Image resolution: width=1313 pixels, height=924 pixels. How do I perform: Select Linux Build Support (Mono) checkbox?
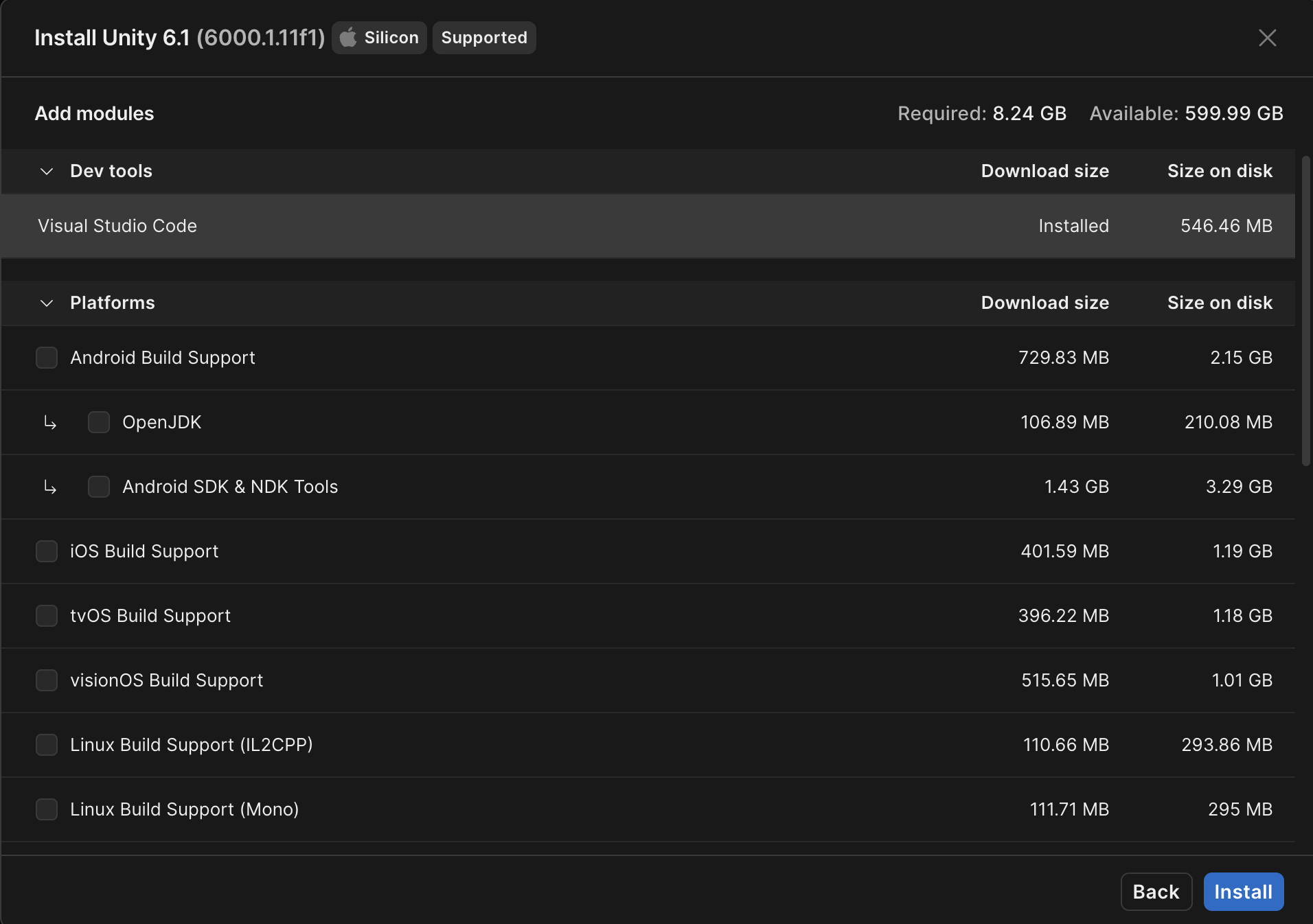47,809
